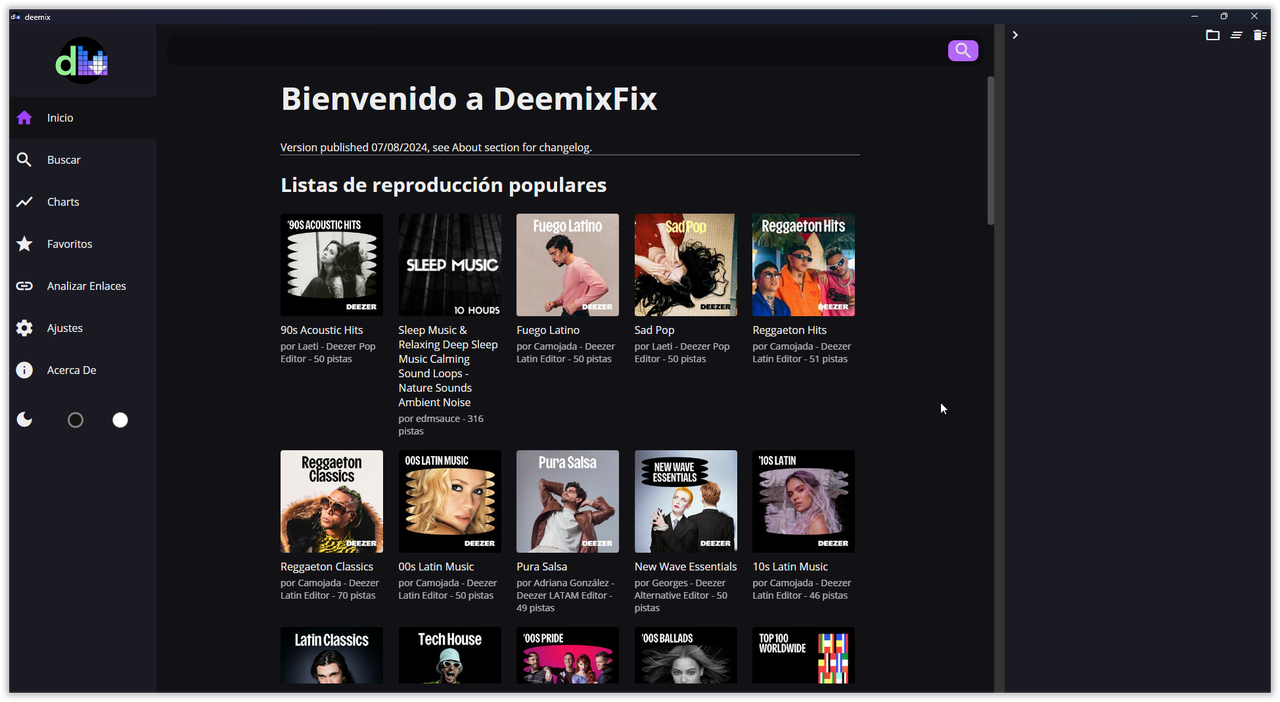Click inside the search input field
1280x702 pixels.
tap(557, 50)
